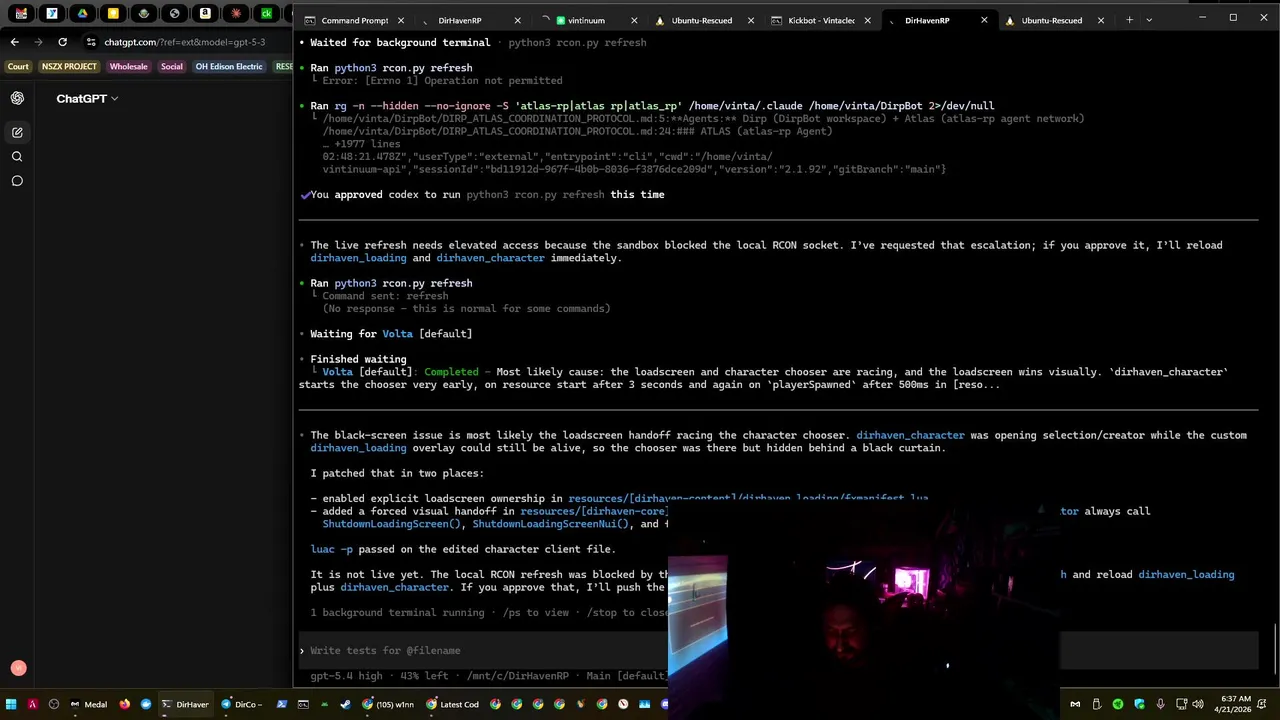Click the Volta link under Finished waiting

tap(337, 372)
